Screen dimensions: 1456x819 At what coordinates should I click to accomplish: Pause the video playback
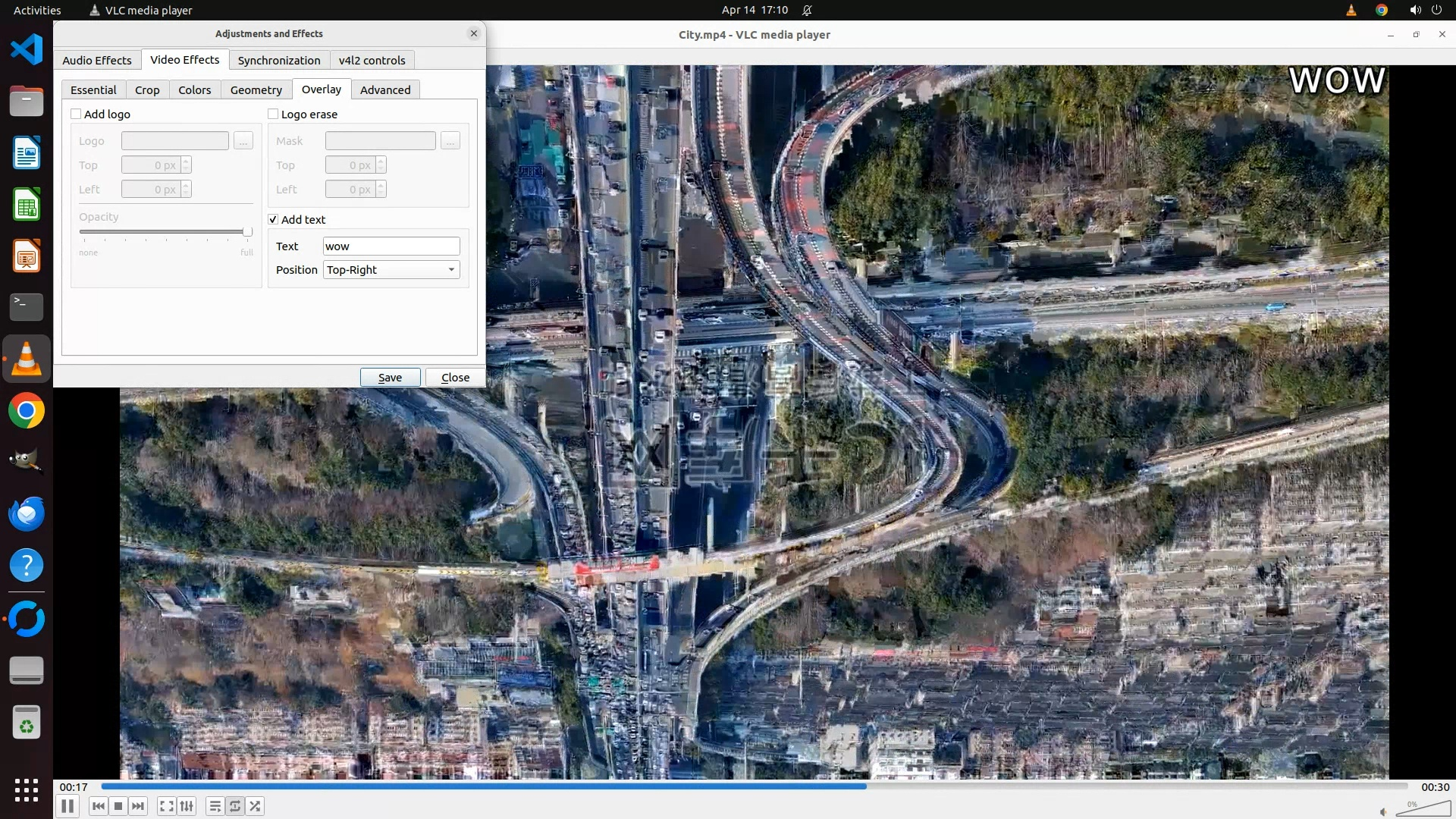(67, 806)
